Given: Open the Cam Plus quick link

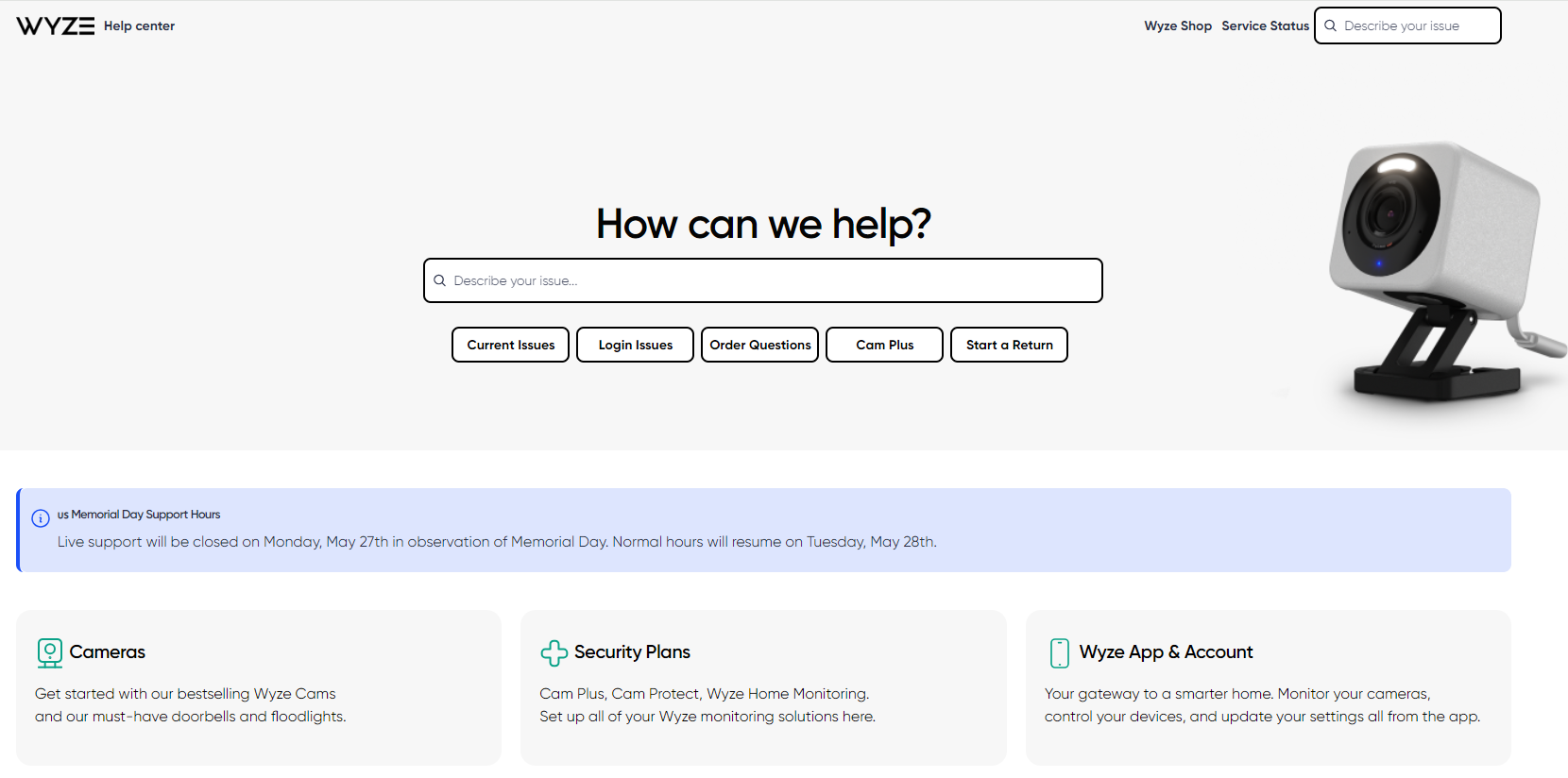Looking at the screenshot, I should (x=884, y=345).
